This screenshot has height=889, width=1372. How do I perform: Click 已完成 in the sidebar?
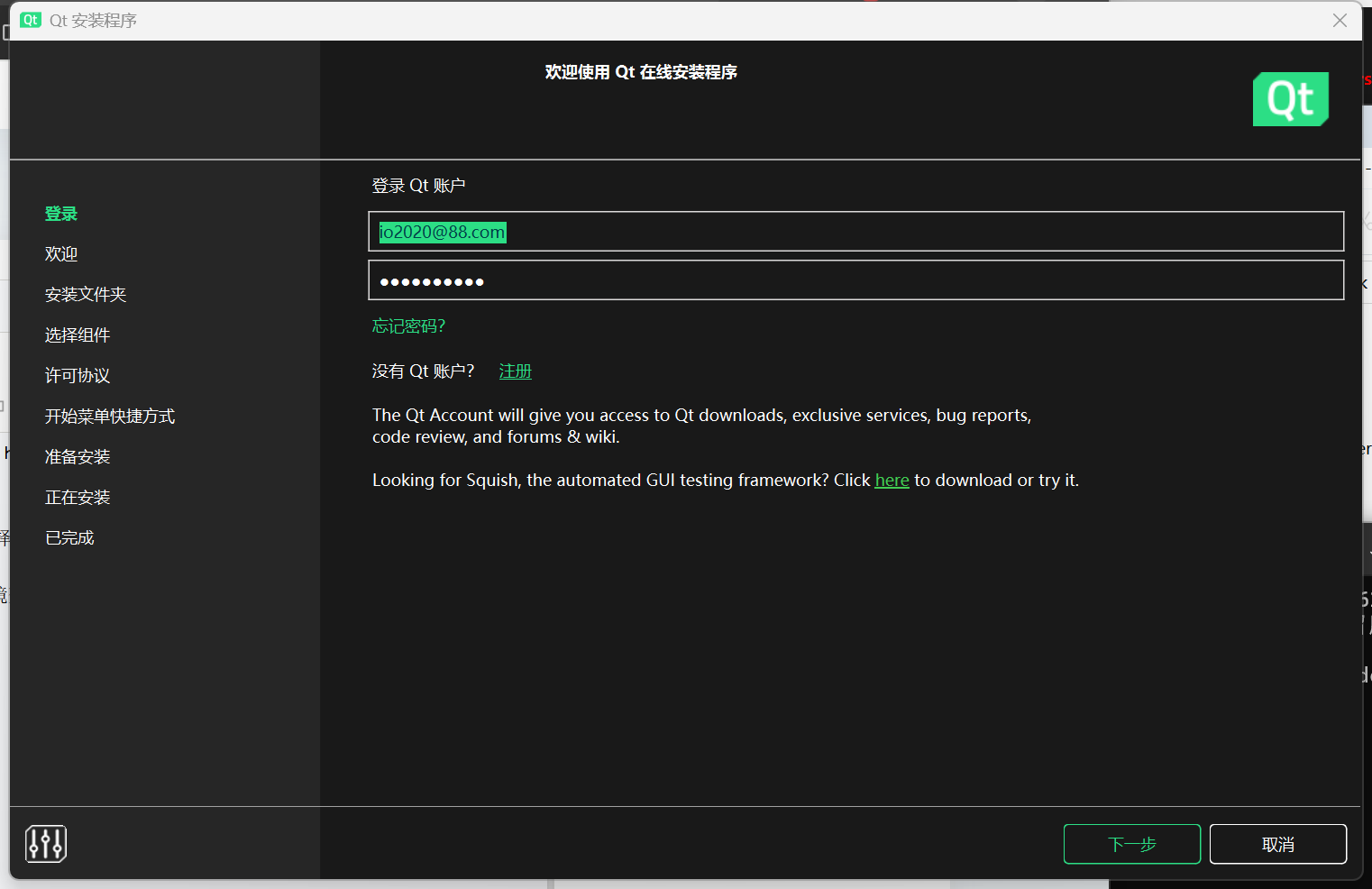(x=69, y=538)
